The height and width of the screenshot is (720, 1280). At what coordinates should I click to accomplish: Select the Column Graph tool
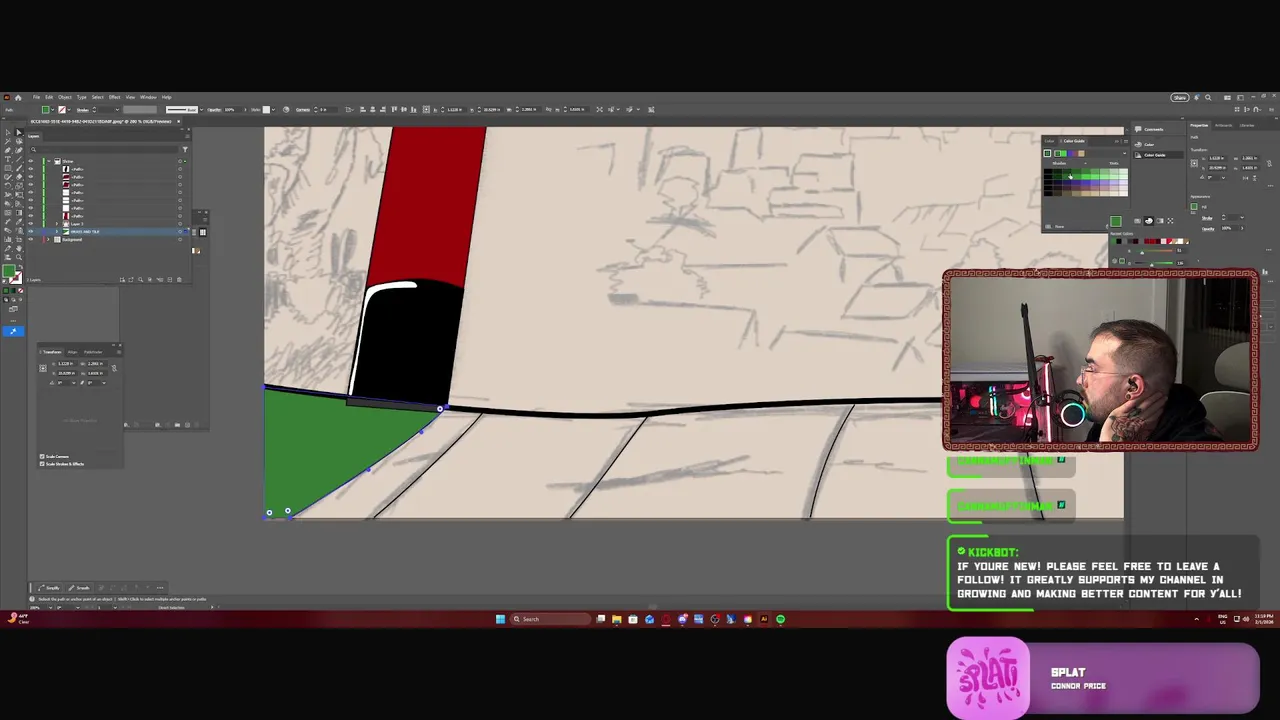click(8, 239)
